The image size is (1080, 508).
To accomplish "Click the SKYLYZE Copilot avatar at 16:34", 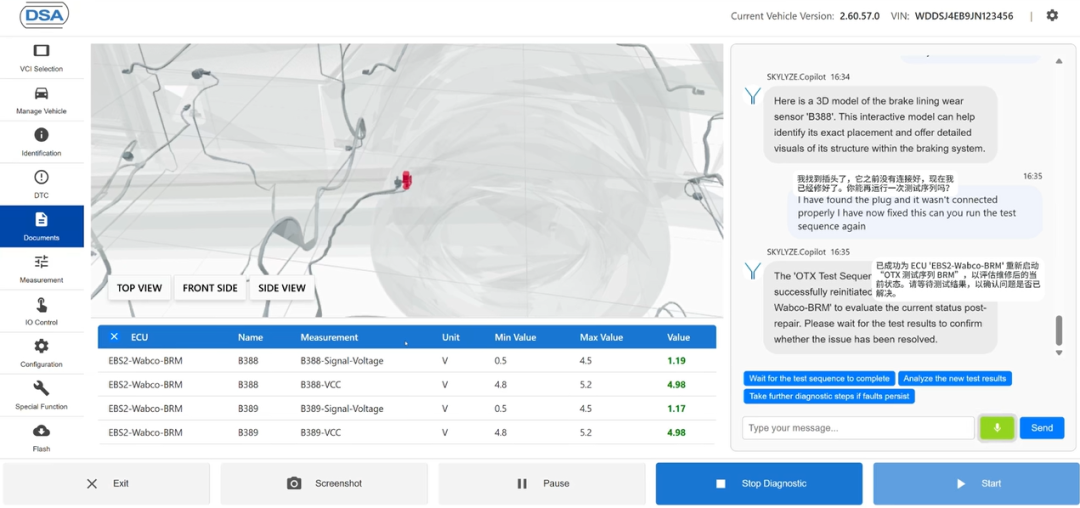I will pyautogui.click(x=754, y=96).
